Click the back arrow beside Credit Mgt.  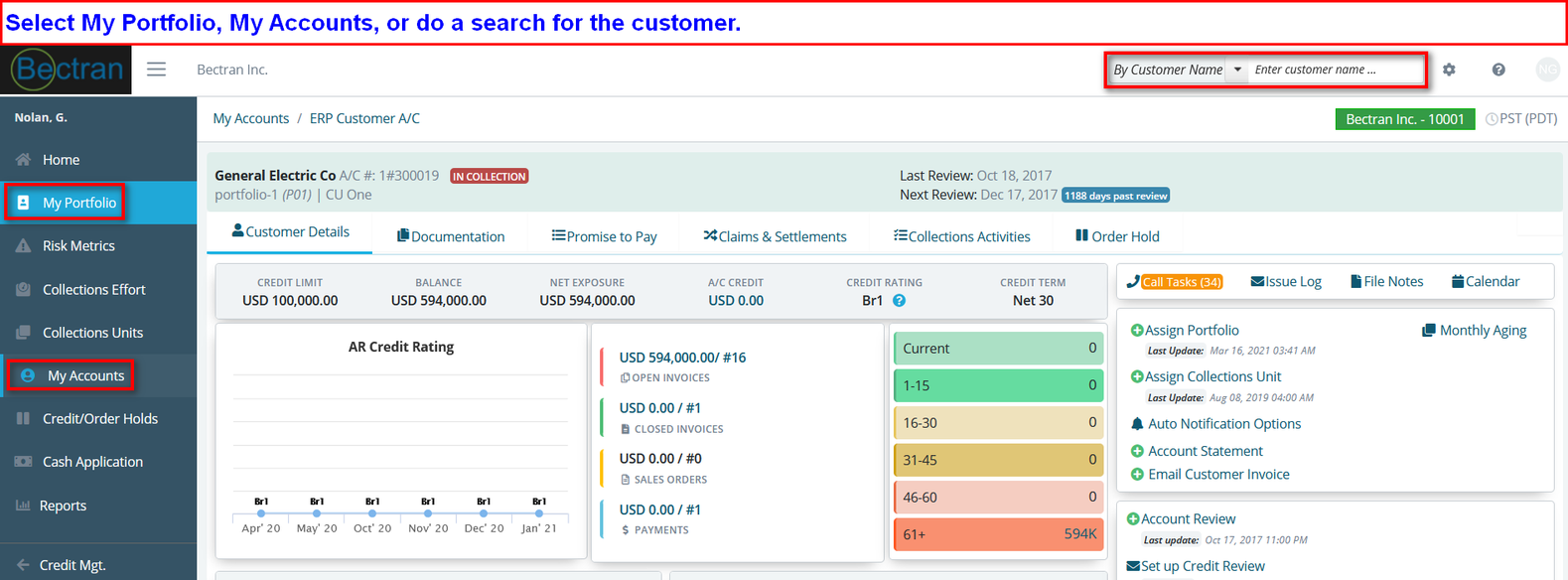(23, 565)
